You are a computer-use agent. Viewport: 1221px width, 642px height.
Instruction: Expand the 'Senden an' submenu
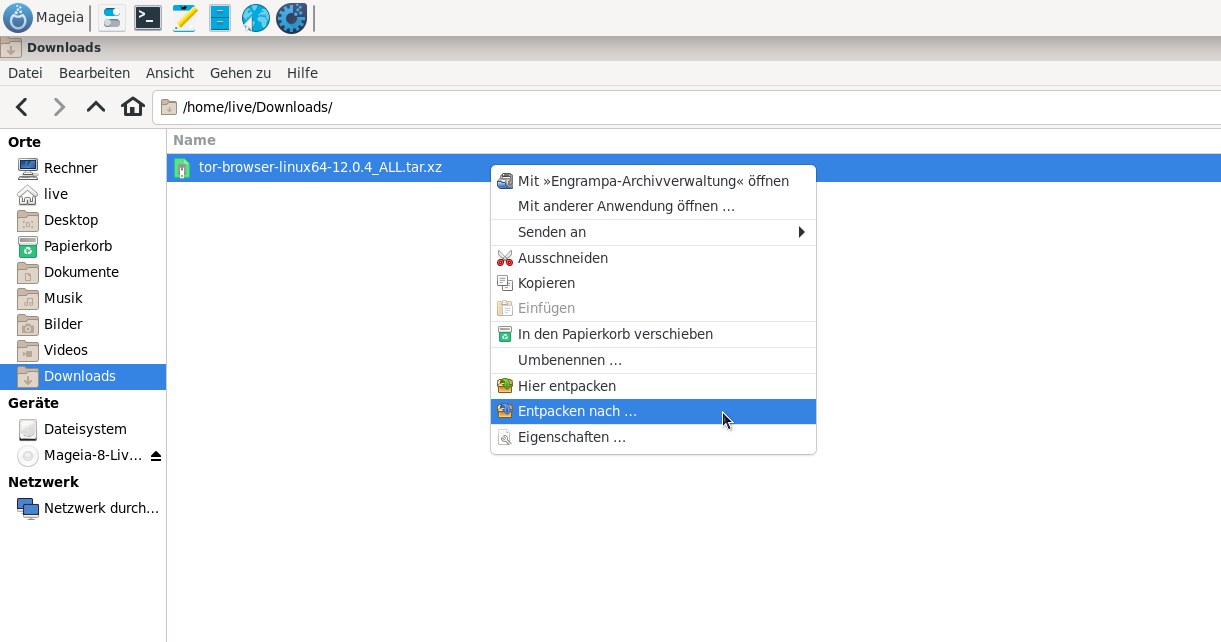tap(653, 232)
